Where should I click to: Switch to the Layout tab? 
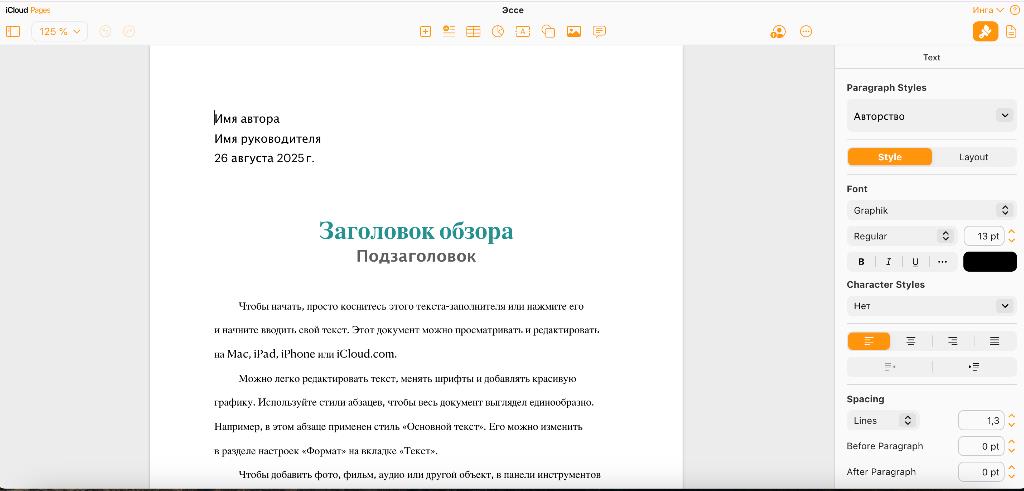(x=974, y=157)
